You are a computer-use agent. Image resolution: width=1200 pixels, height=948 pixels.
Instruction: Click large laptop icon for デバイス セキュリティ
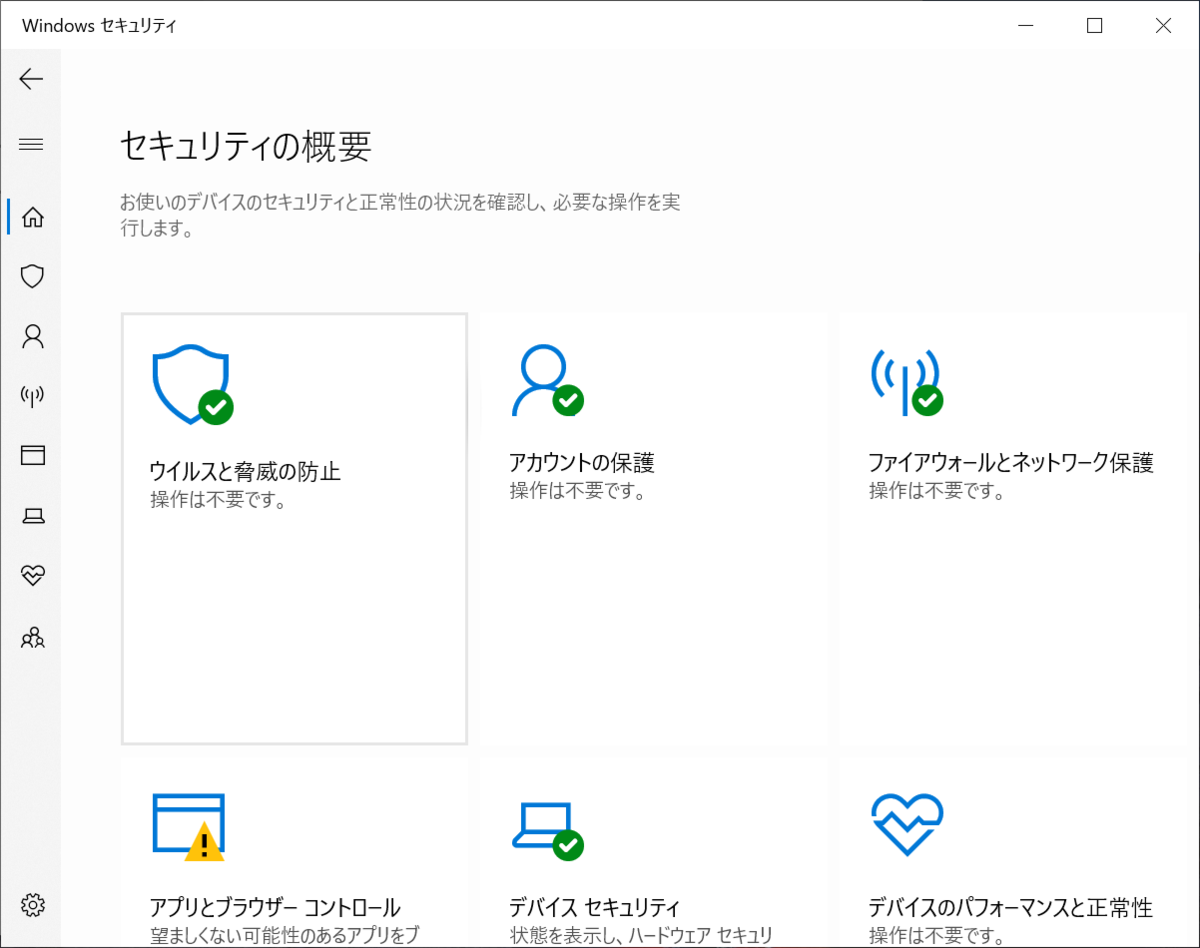click(x=547, y=831)
